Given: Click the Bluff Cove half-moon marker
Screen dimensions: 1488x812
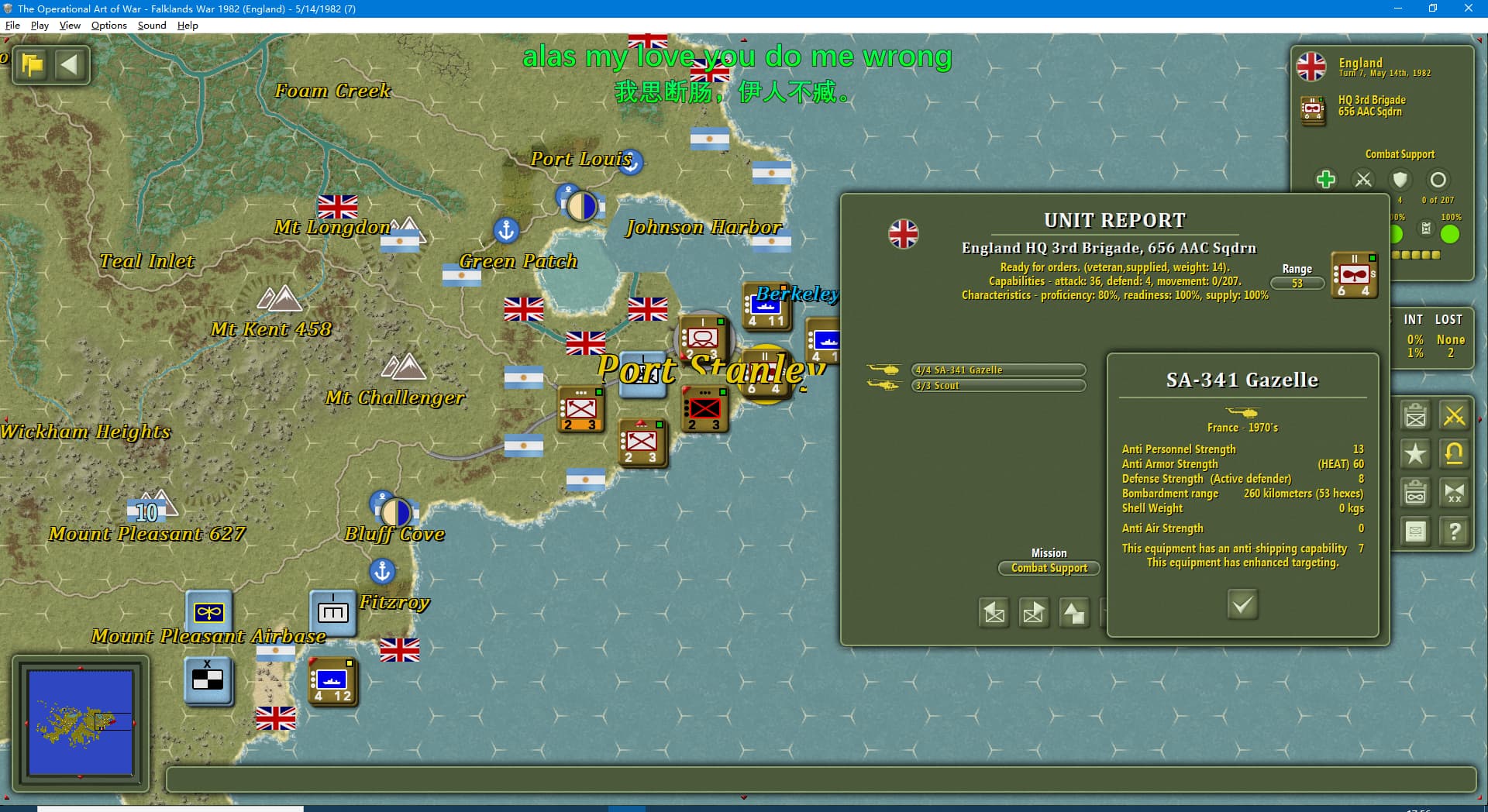Looking at the screenshot, I should click(395, 512).
